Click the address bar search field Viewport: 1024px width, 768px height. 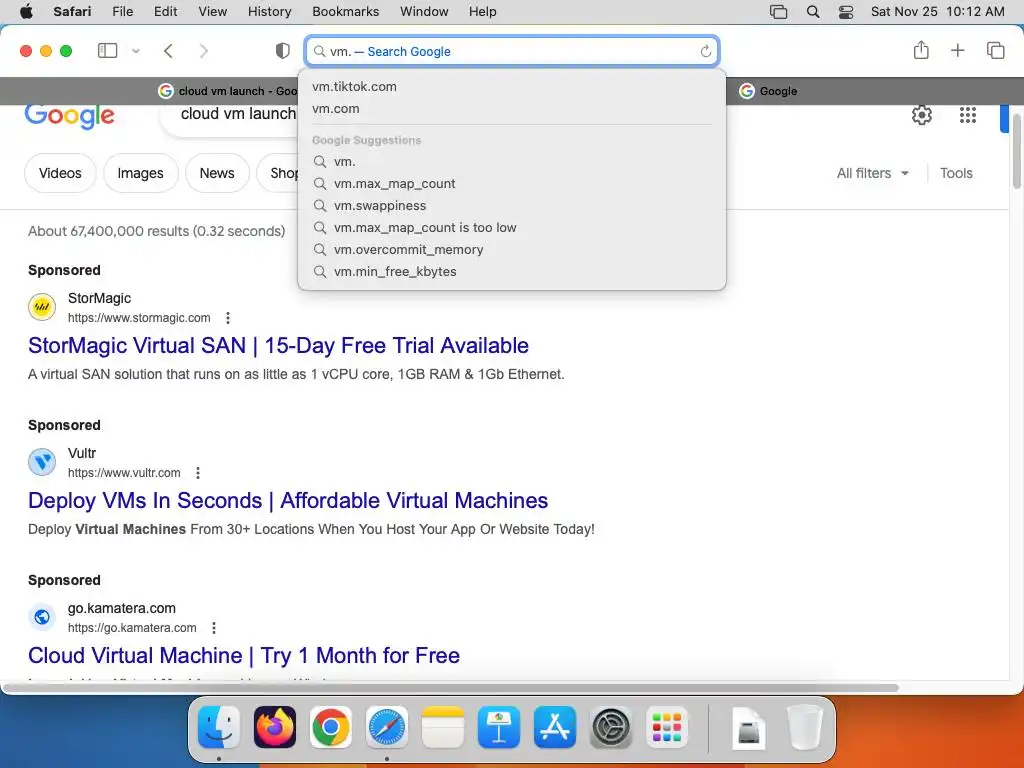pyautogui.click(x=512, y=51)
